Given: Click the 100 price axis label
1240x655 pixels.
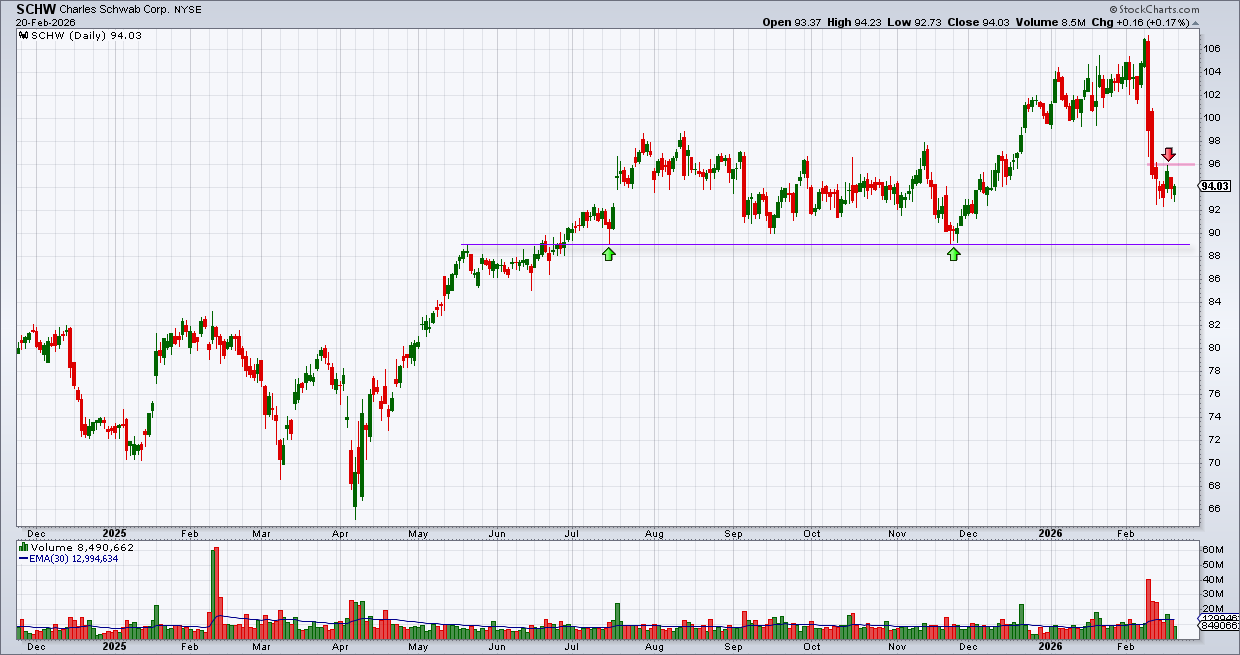Looking at the screenshot, I should pos(1212,118).
